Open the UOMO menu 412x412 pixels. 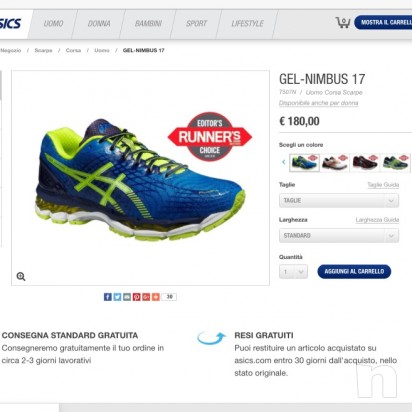tap(53, 24)
